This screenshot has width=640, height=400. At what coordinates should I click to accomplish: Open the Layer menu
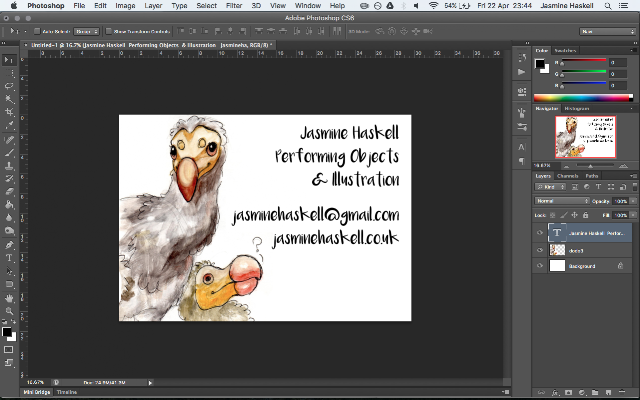153,6
